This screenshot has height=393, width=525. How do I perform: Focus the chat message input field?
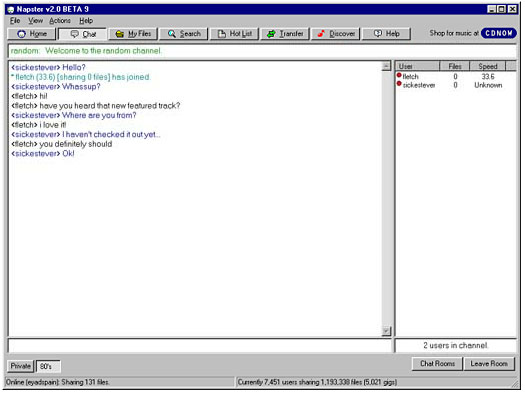[x=200, y=345]
